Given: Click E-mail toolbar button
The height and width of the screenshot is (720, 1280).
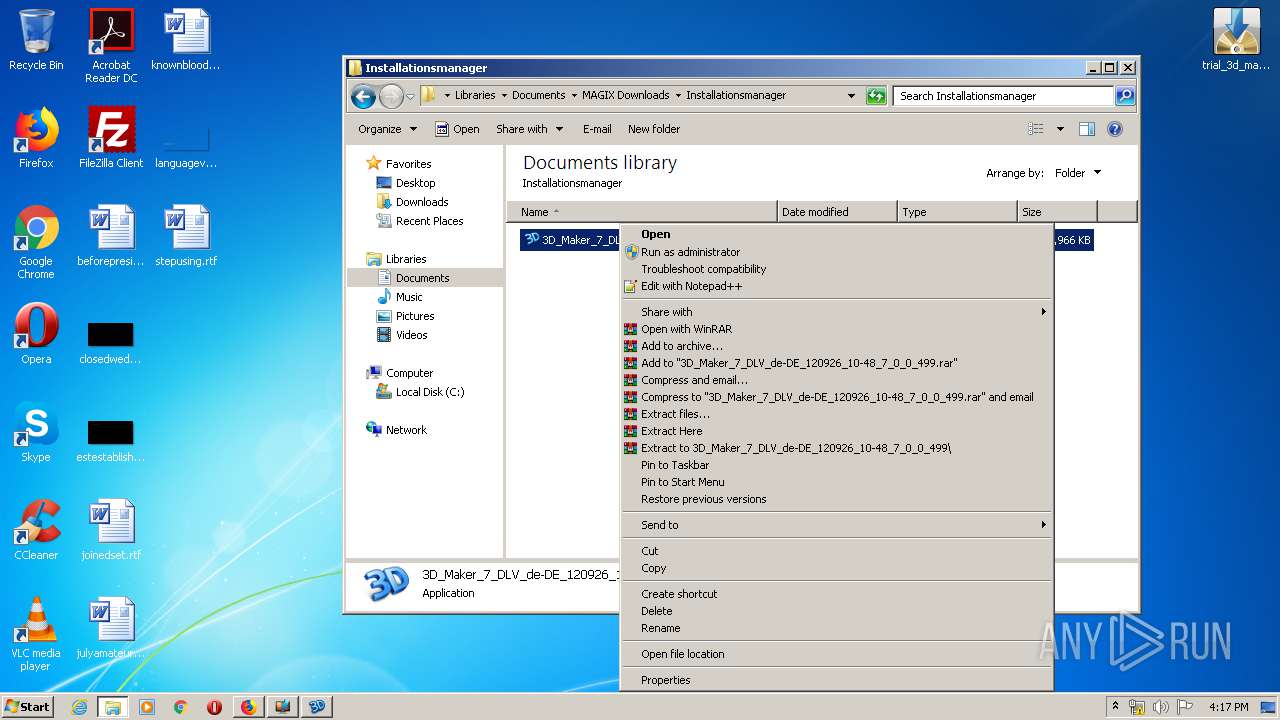Looking at the screenshot, I should click(597, 129).
